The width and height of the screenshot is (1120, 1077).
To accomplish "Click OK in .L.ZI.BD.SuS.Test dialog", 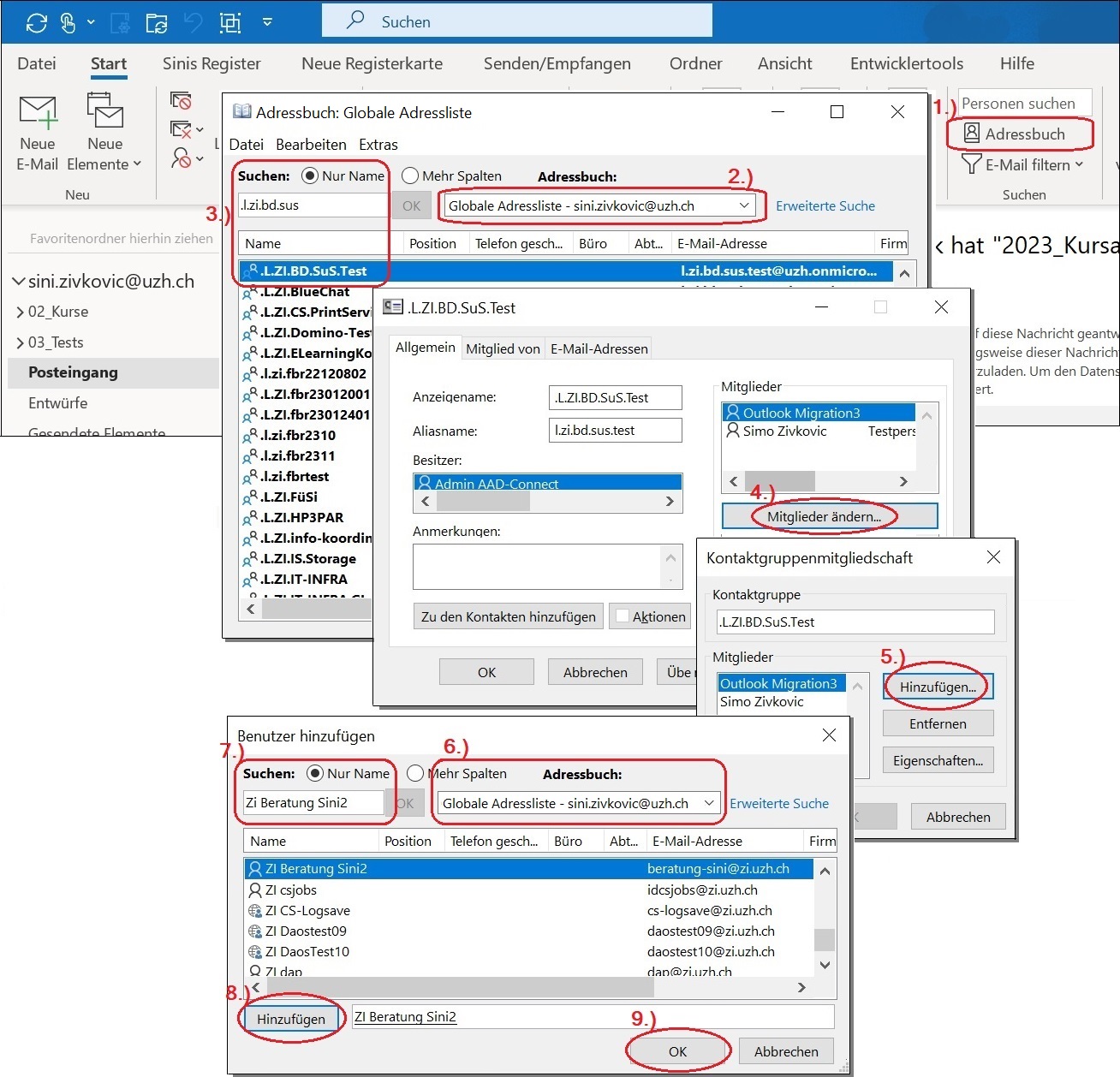I will (486, 672).
